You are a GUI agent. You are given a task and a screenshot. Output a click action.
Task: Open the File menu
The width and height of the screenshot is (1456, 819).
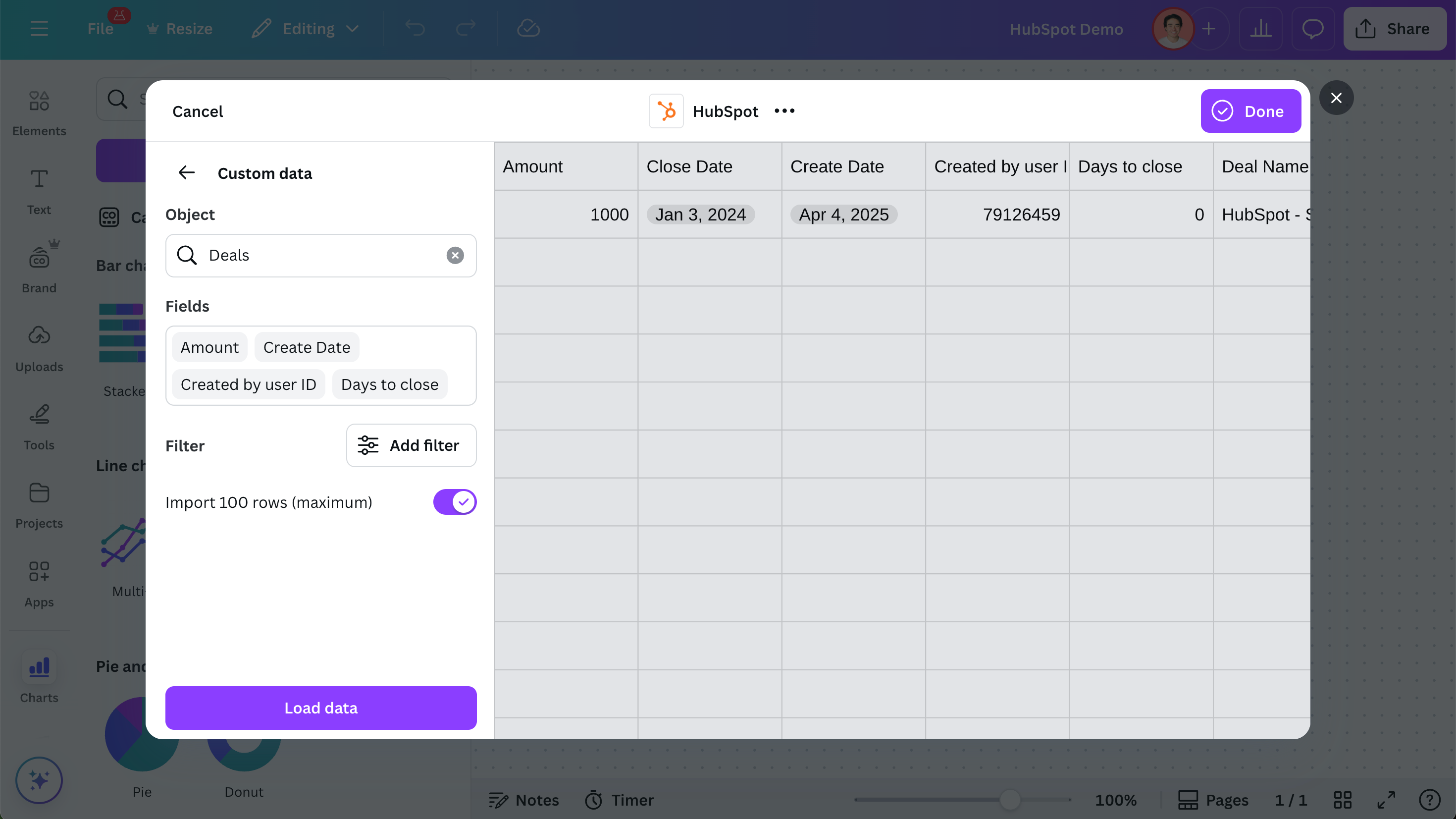100,28
